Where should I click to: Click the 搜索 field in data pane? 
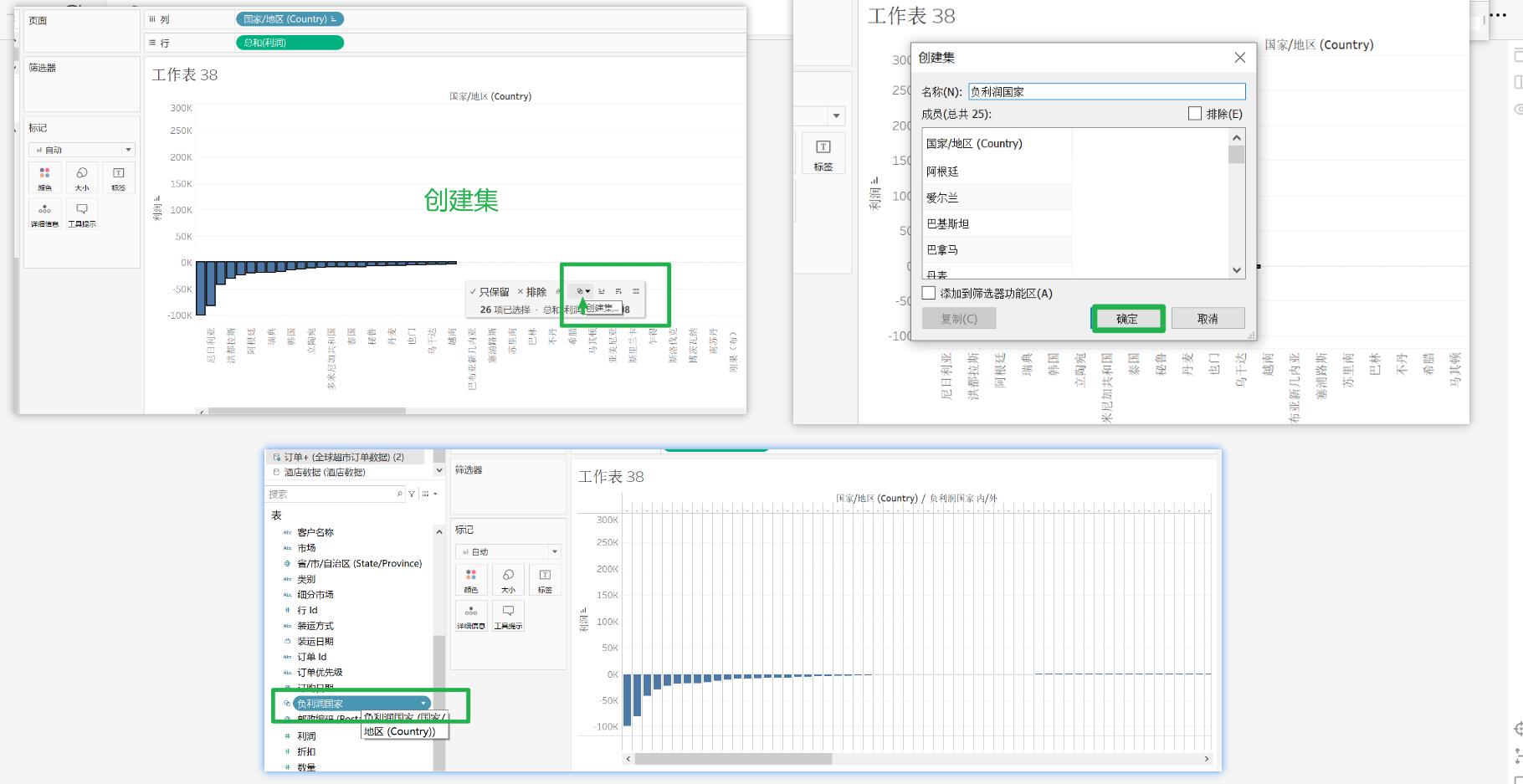click(336, 494)
